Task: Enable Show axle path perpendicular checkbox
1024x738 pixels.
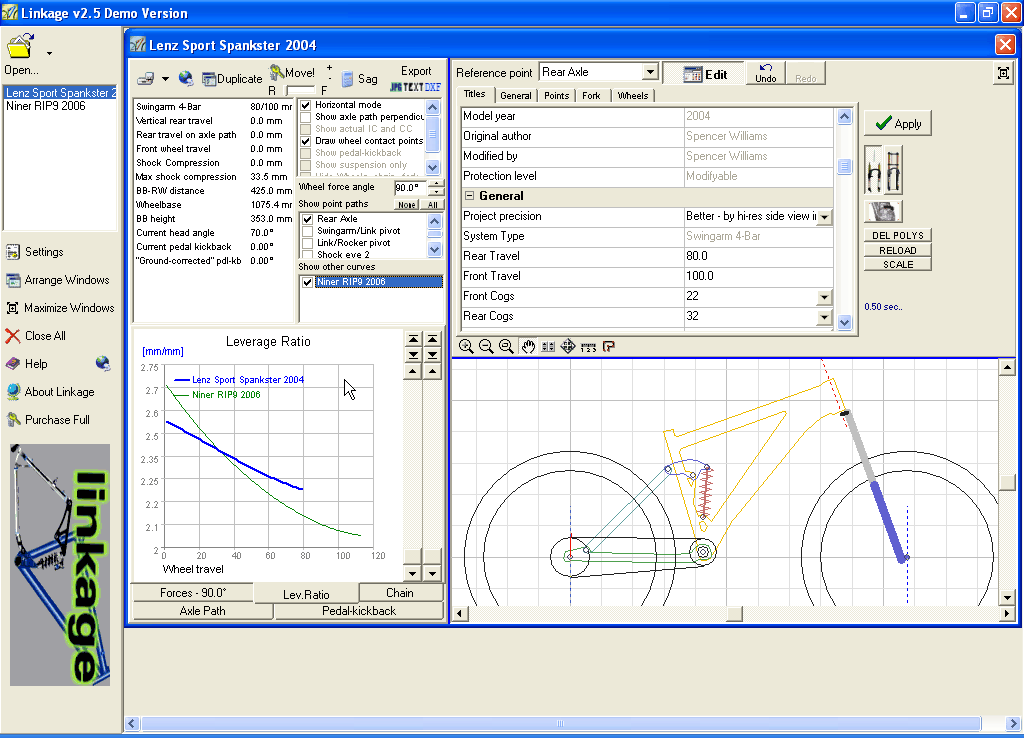Action: tap(305, 117)
